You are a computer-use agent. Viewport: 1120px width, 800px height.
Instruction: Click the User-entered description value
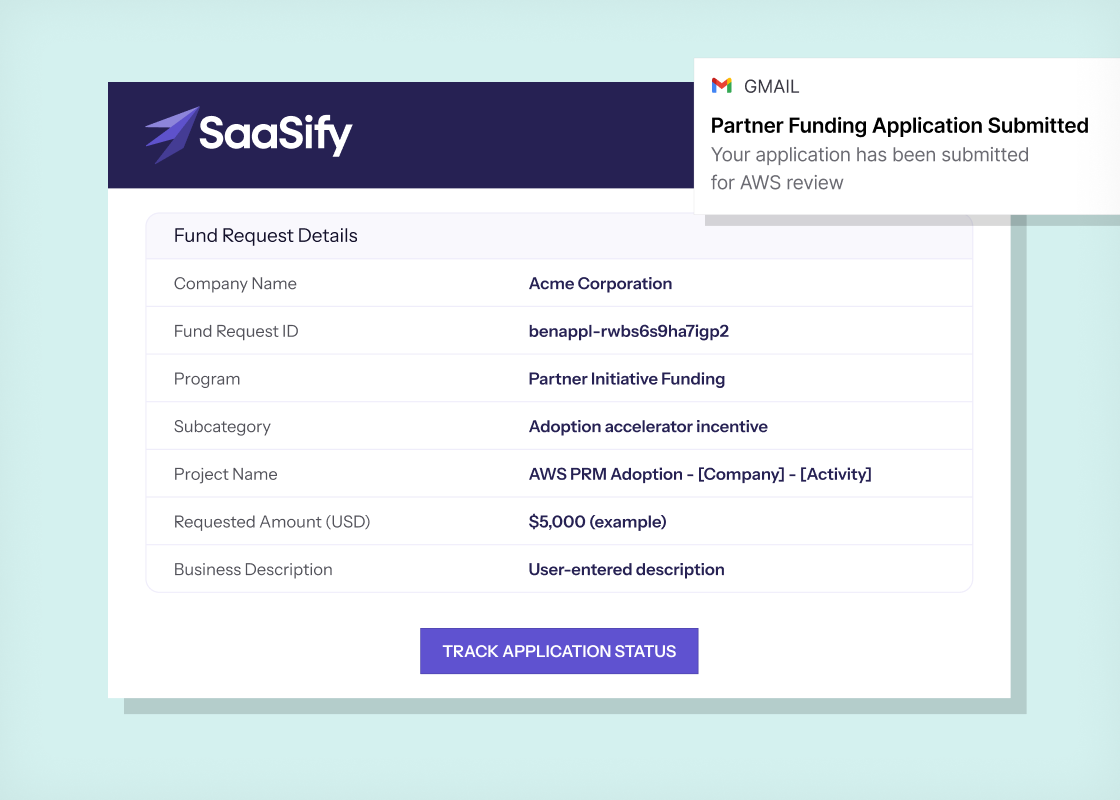point(626,569)
